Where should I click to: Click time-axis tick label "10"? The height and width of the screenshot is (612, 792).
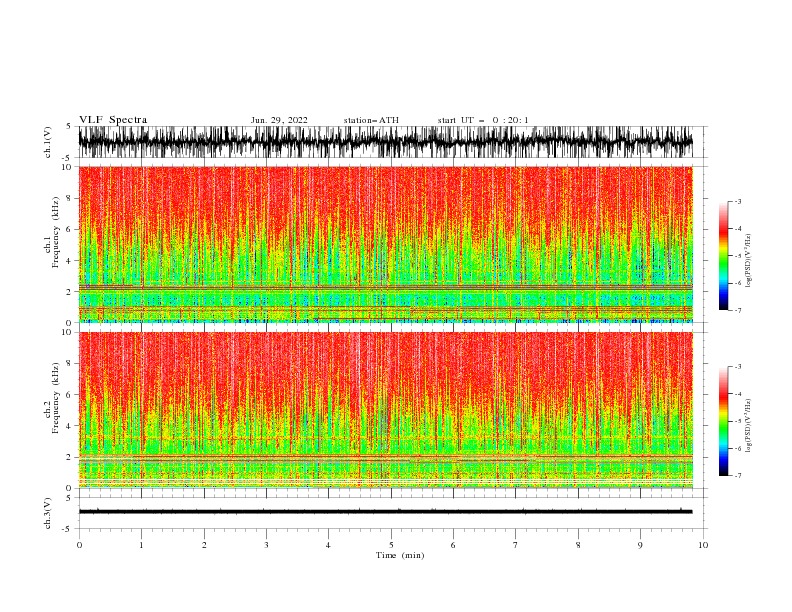(x=703, y=545)
